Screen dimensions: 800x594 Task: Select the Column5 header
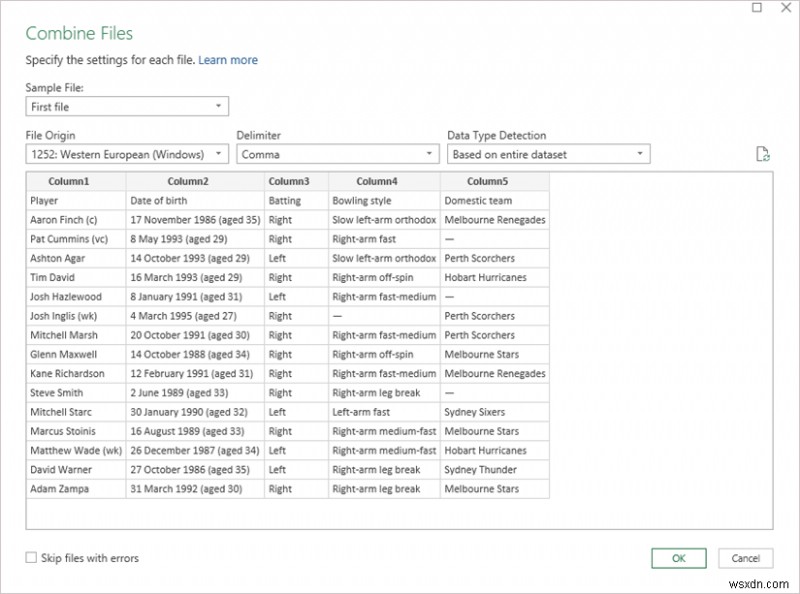coord(488,181)
